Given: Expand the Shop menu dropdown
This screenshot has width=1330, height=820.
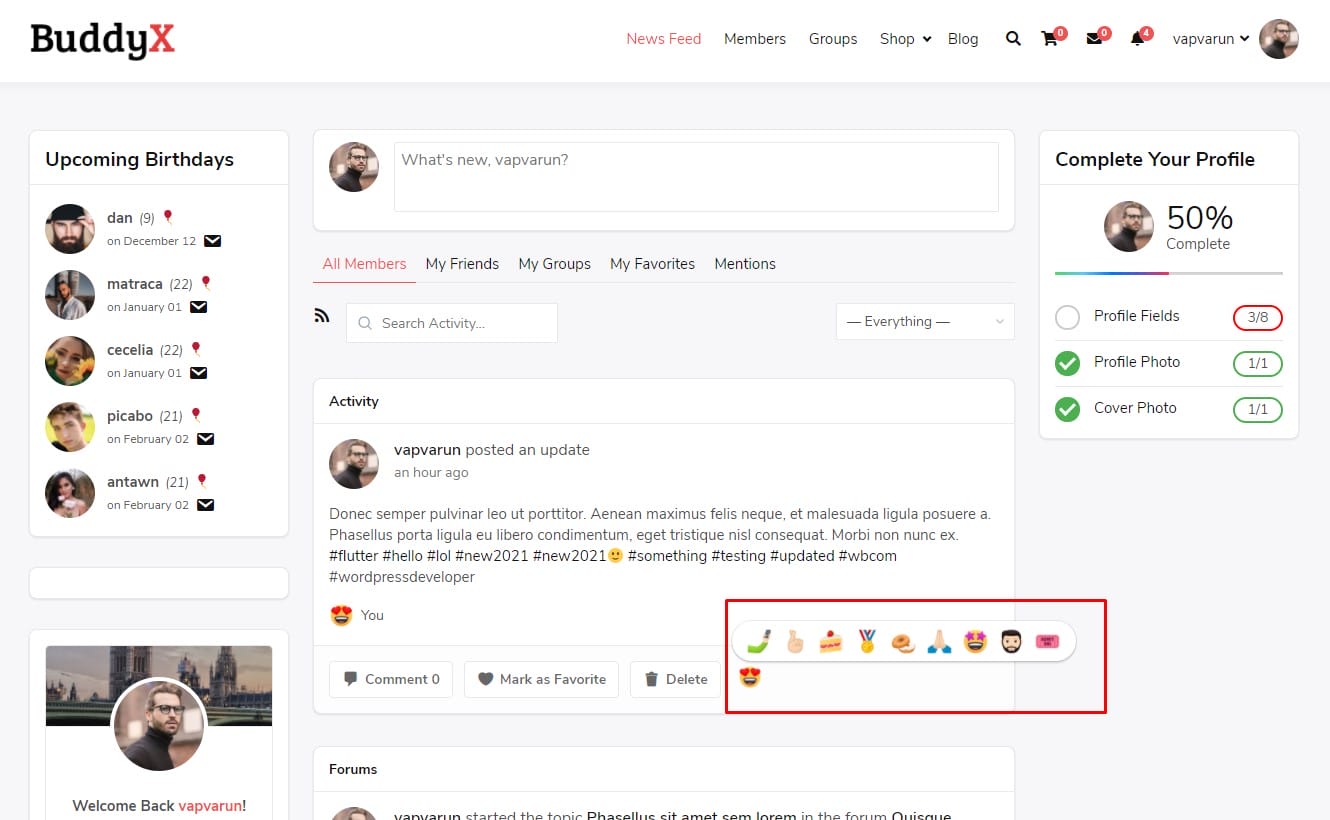Looking at the screenshot, I should 905,39.
